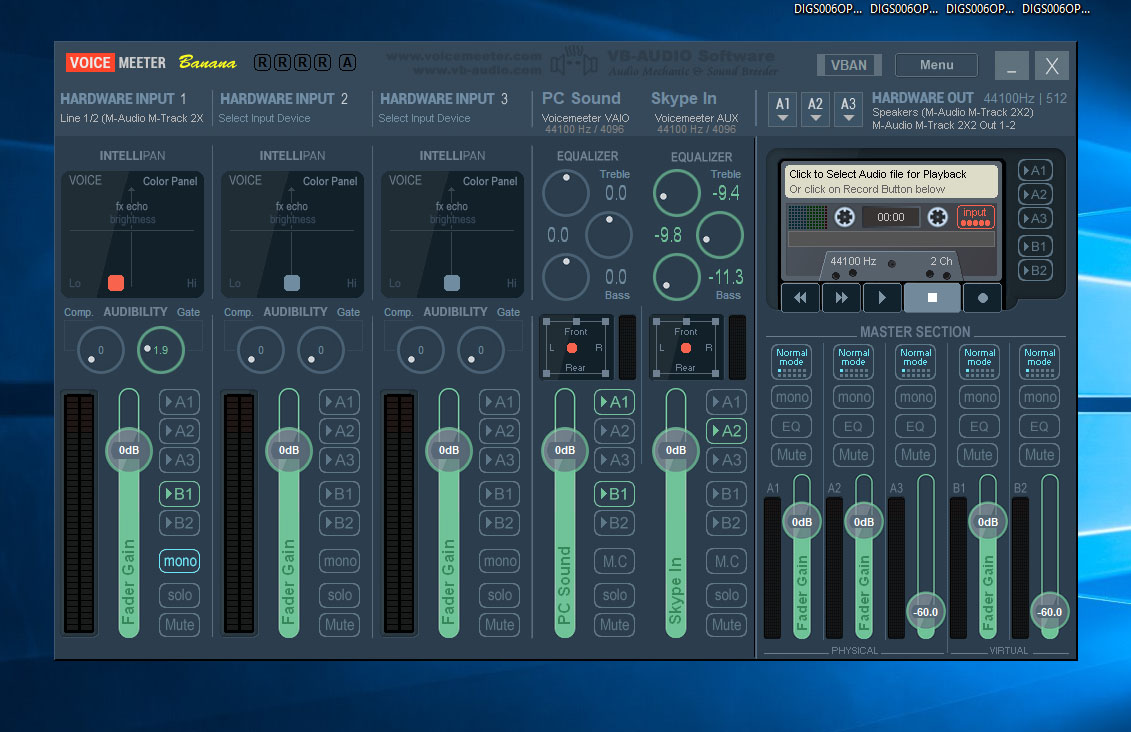This screenshot has height=732, width=1131.
Task: Click the Skype In mid EQ knob at -9.8
Action: pyautogui.click(x=719, y=235)
